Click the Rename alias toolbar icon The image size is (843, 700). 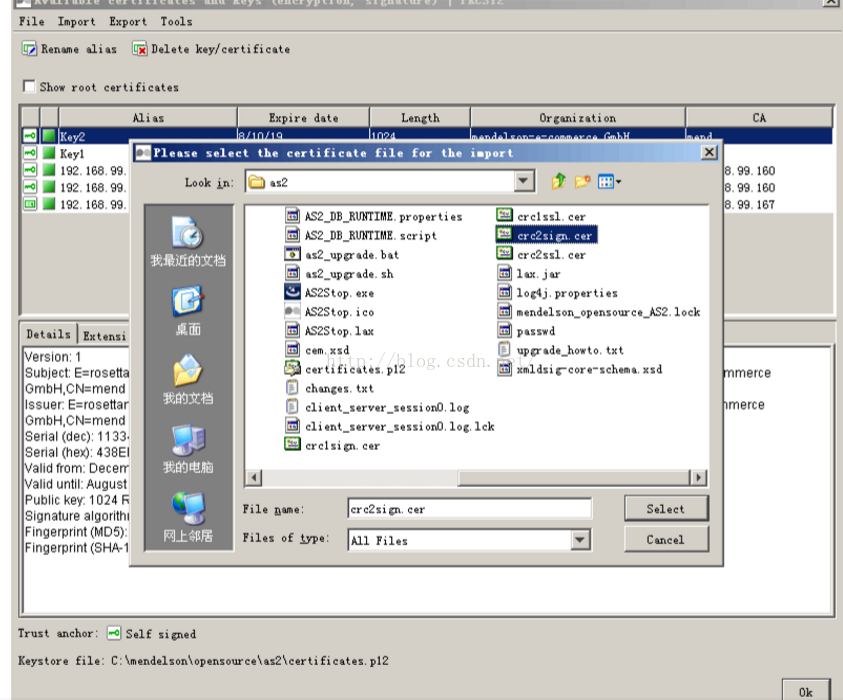point(29,49)
